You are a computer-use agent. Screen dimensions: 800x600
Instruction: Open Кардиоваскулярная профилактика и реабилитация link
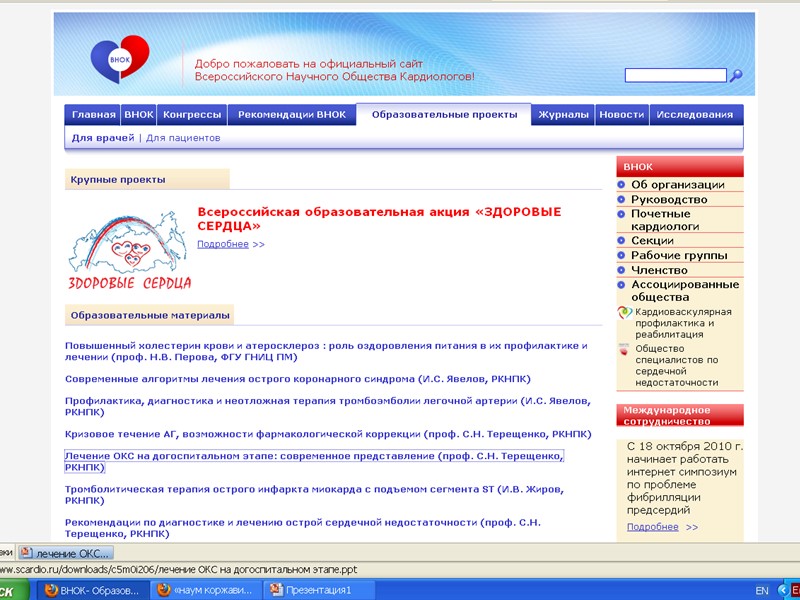pos(683,323)
